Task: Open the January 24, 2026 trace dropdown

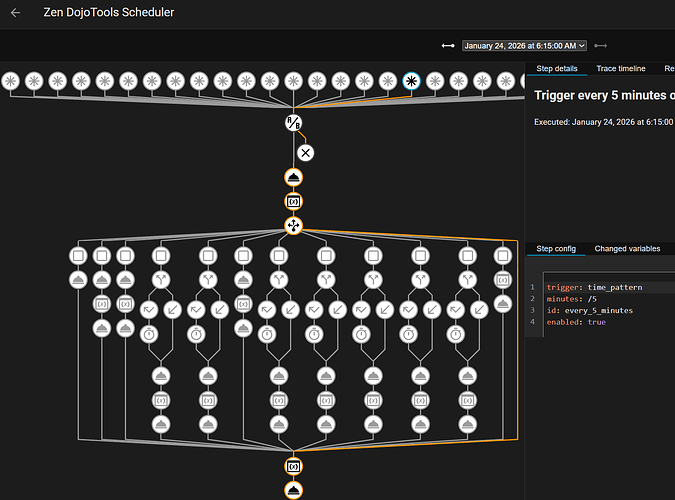Action: (524, 45)
